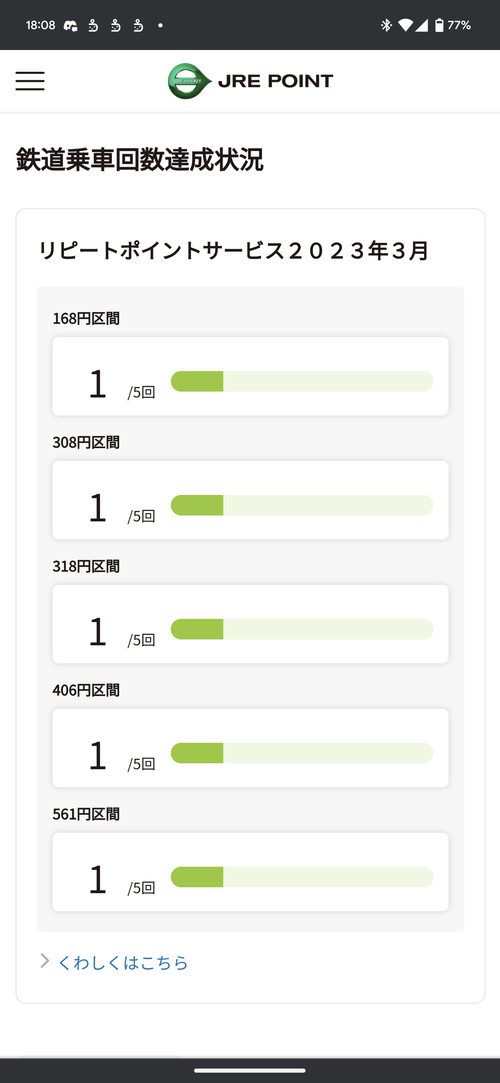The image size is (500, 1083).
Task: Tap the Wi-Fi status icon
Action: pos(405,26)
